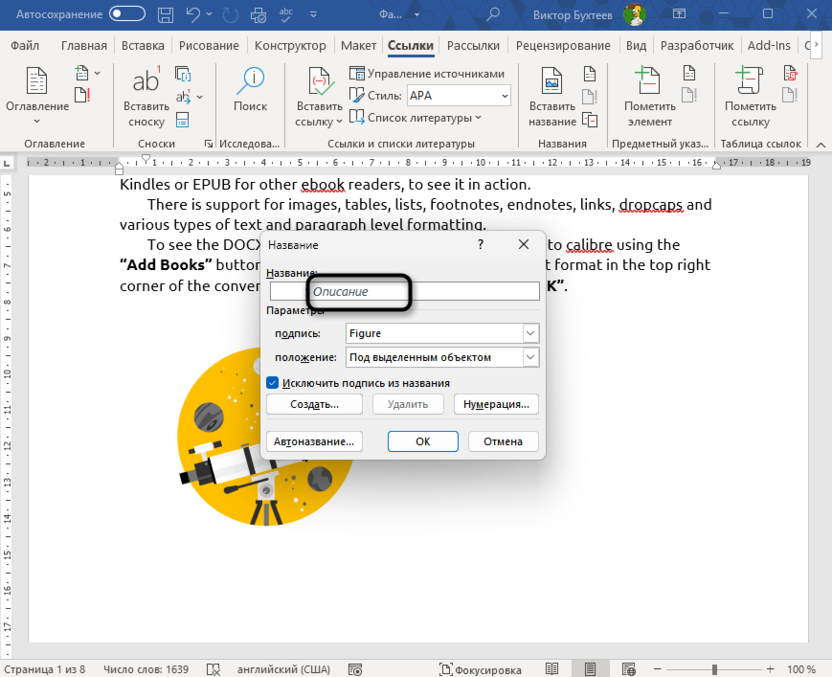
Task: Click the Автоназвание button
Action: [314, 441]
